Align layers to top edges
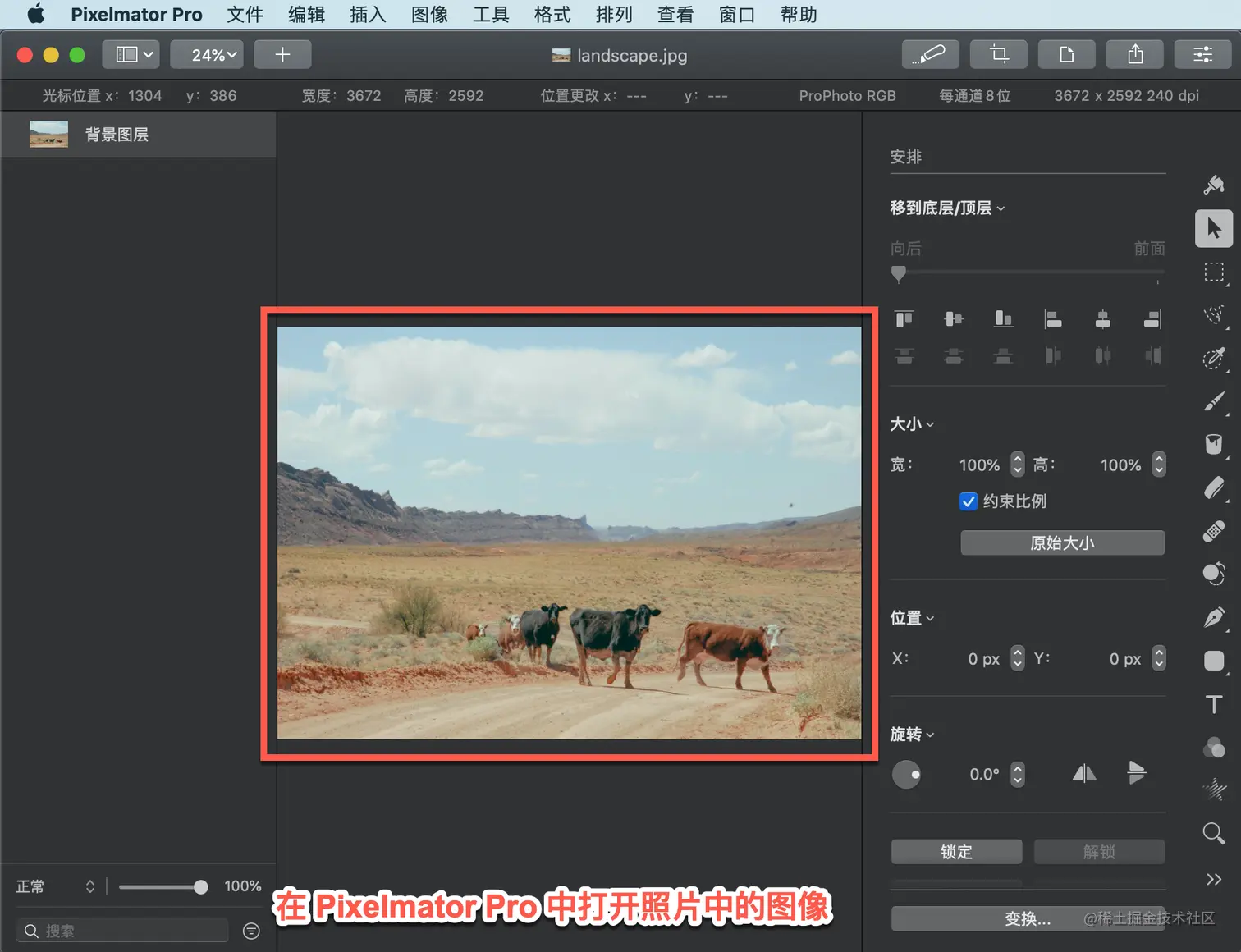The image size is (1241, 952). (904, 318)
